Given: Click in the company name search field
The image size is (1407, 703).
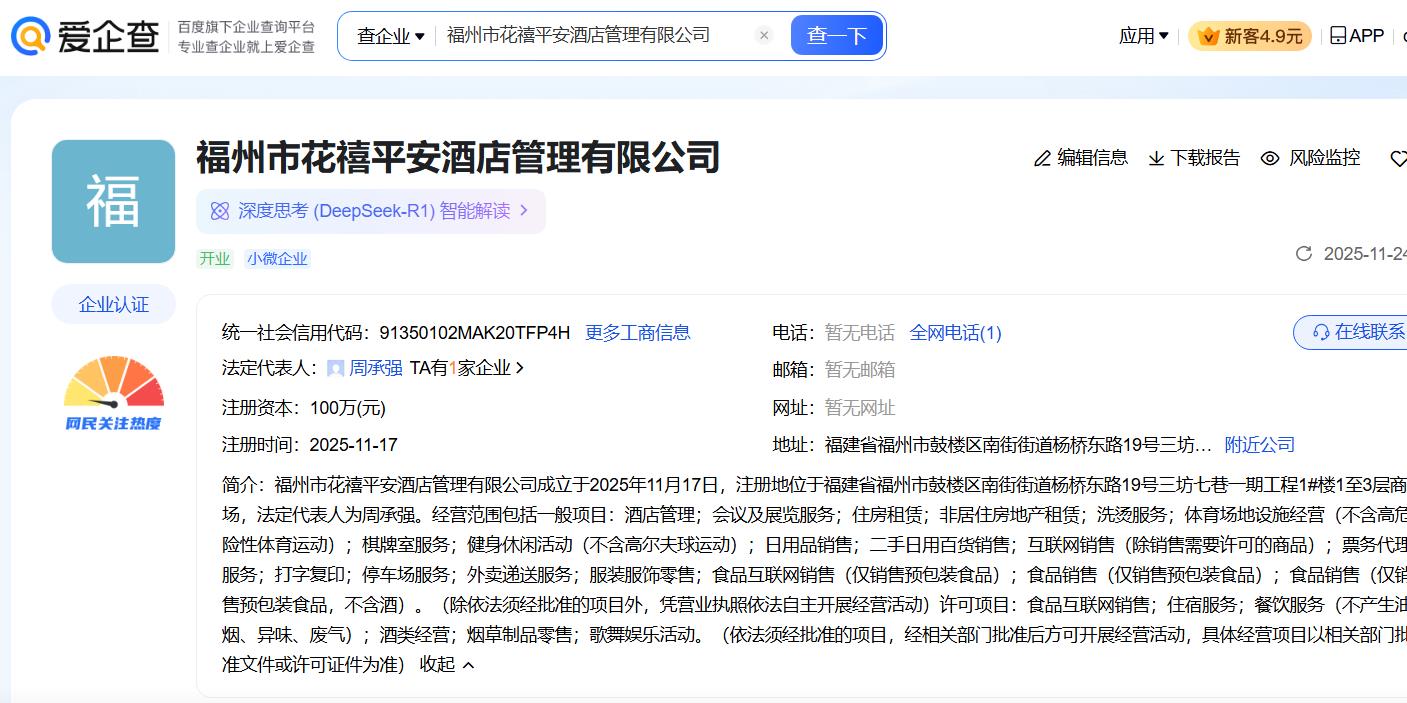Looking at the screenshot, I should [x=590, y=36].
